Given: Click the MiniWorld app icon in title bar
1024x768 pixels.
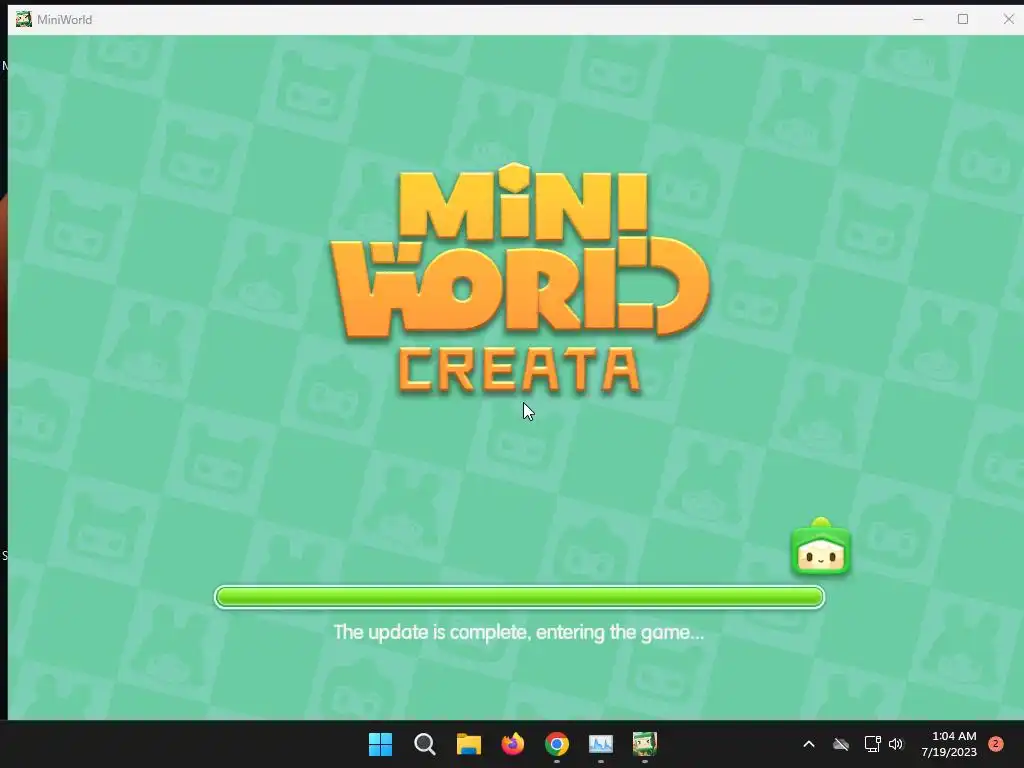Looking at the screenshot, I should (x=24, y=20).
